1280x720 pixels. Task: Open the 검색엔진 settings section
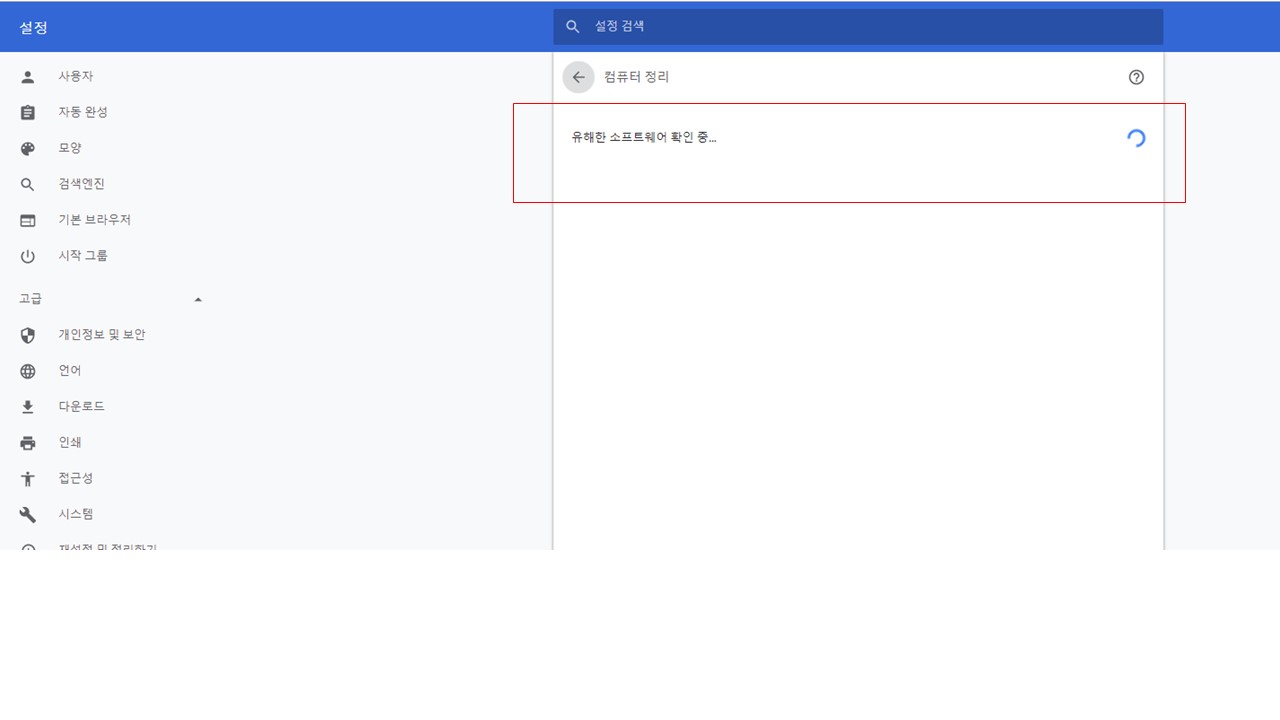click(81, 184)
